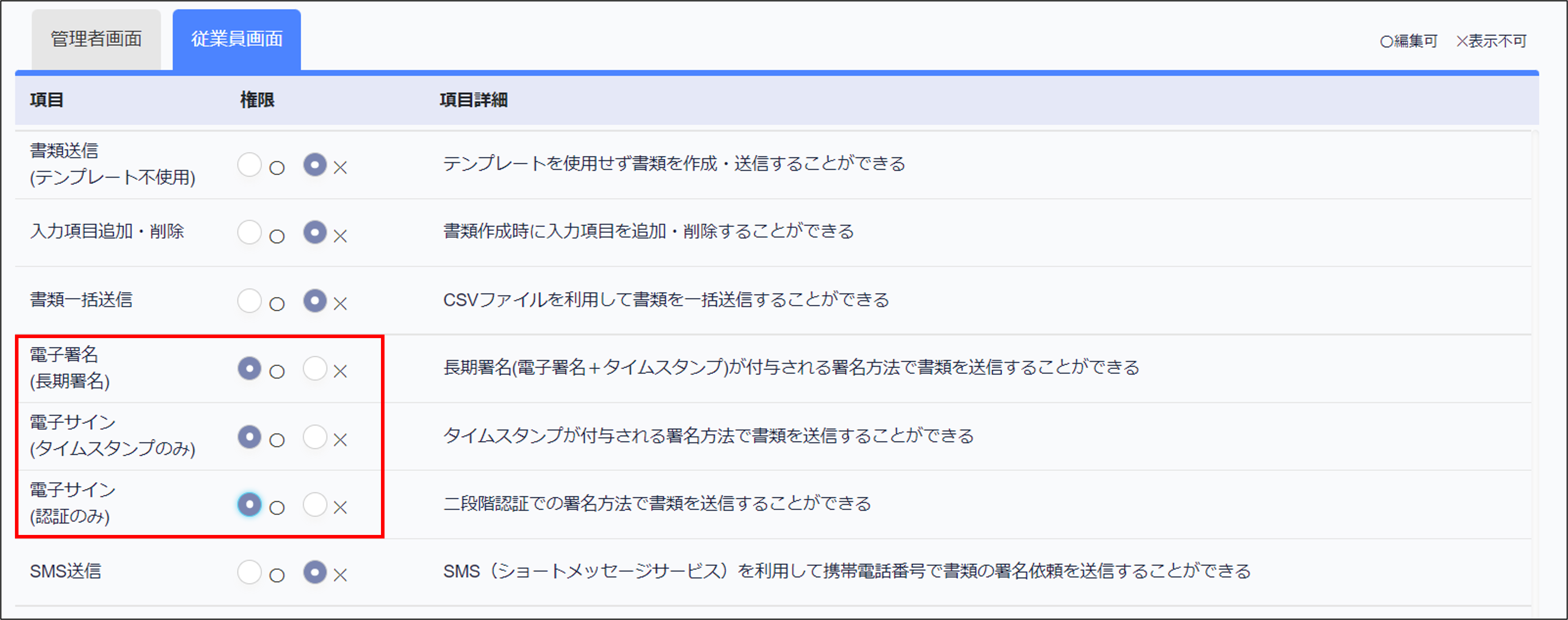Select ○ for 電子サイン (認証のみ)
Screen dimensions: 1568x620
click(x=250, y=504)
